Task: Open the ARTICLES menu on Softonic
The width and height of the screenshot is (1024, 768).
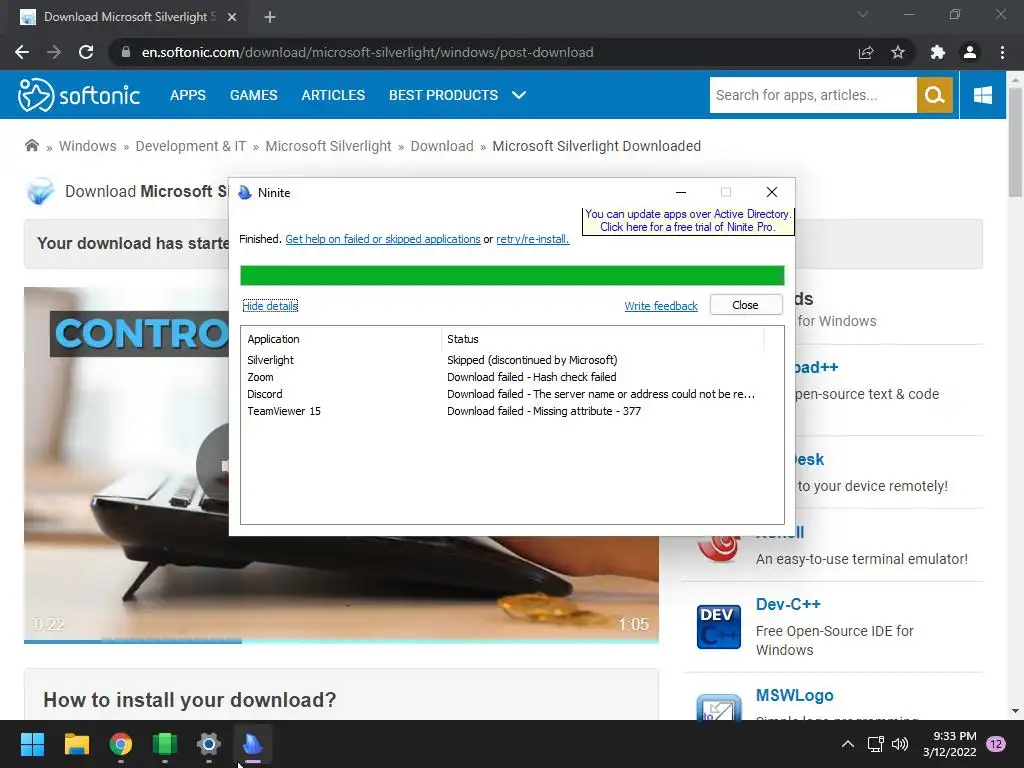Action: point(333,95)
